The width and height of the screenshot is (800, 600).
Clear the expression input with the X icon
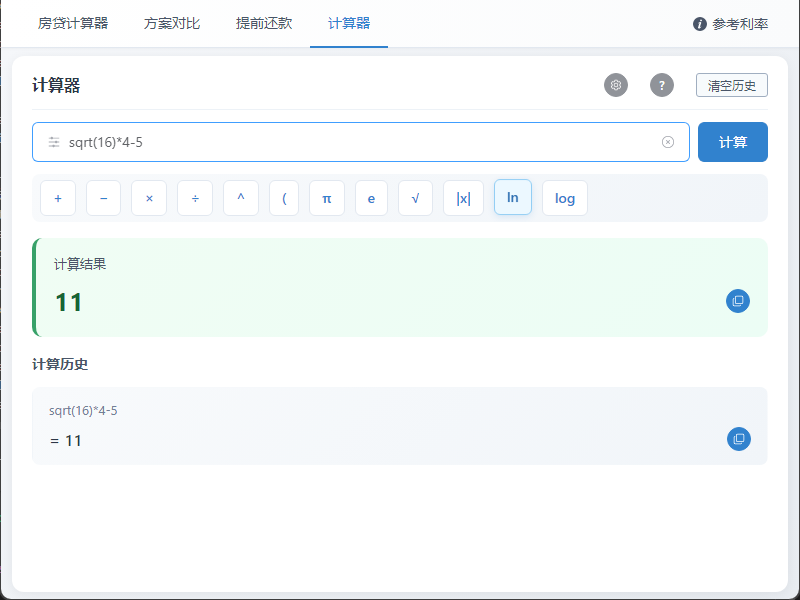[x=668, y=142]
